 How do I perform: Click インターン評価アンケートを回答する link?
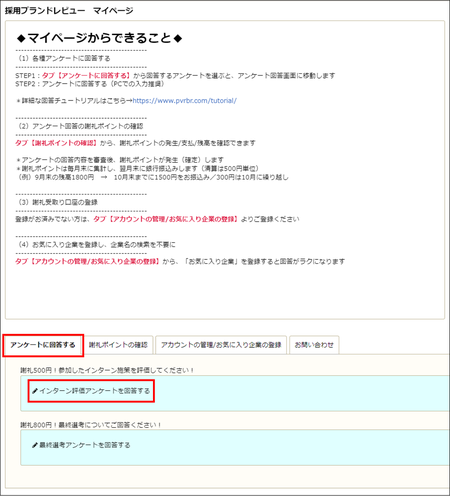(x=95, y=391)
